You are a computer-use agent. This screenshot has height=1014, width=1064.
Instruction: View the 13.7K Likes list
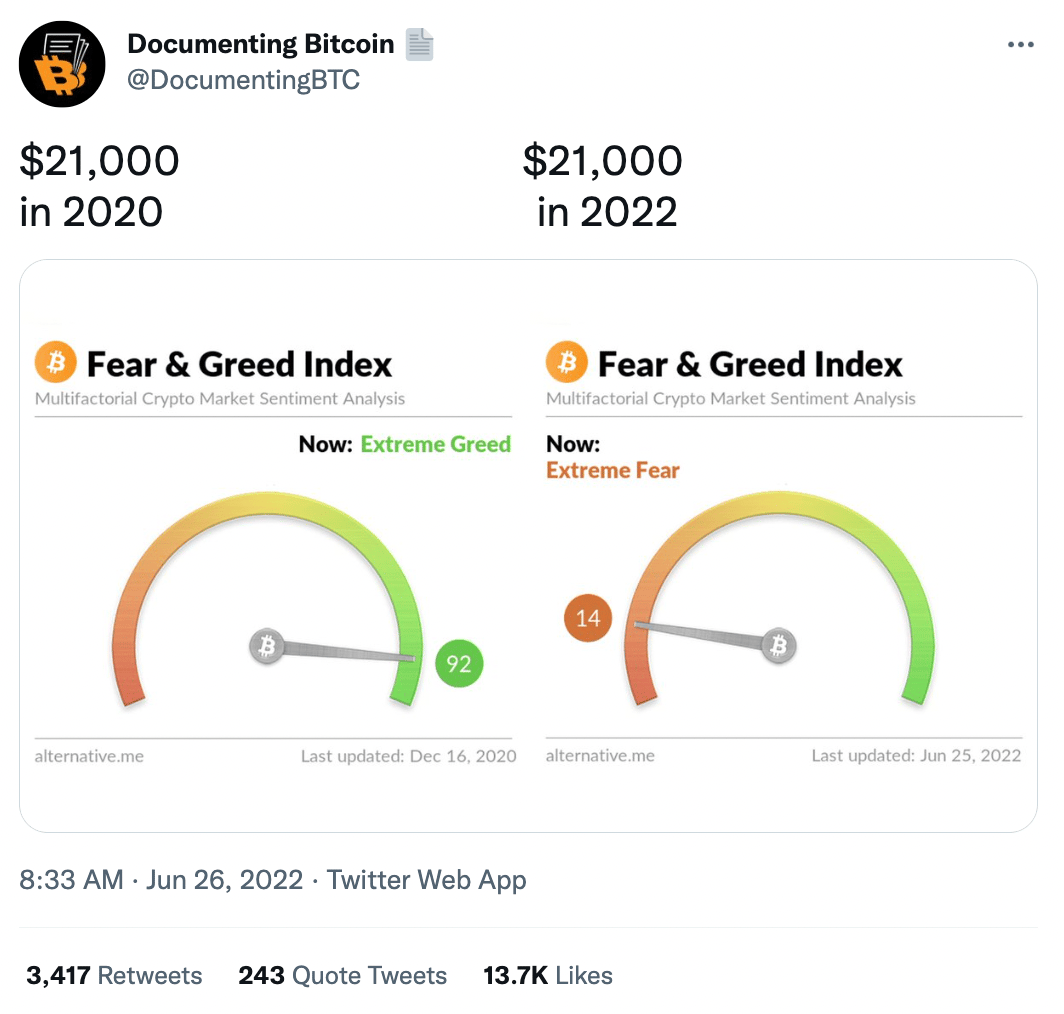point(548,976)
